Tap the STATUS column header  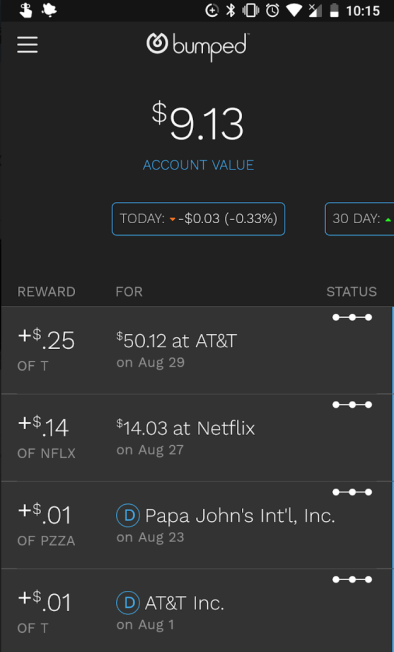click(x=352, y=292)
